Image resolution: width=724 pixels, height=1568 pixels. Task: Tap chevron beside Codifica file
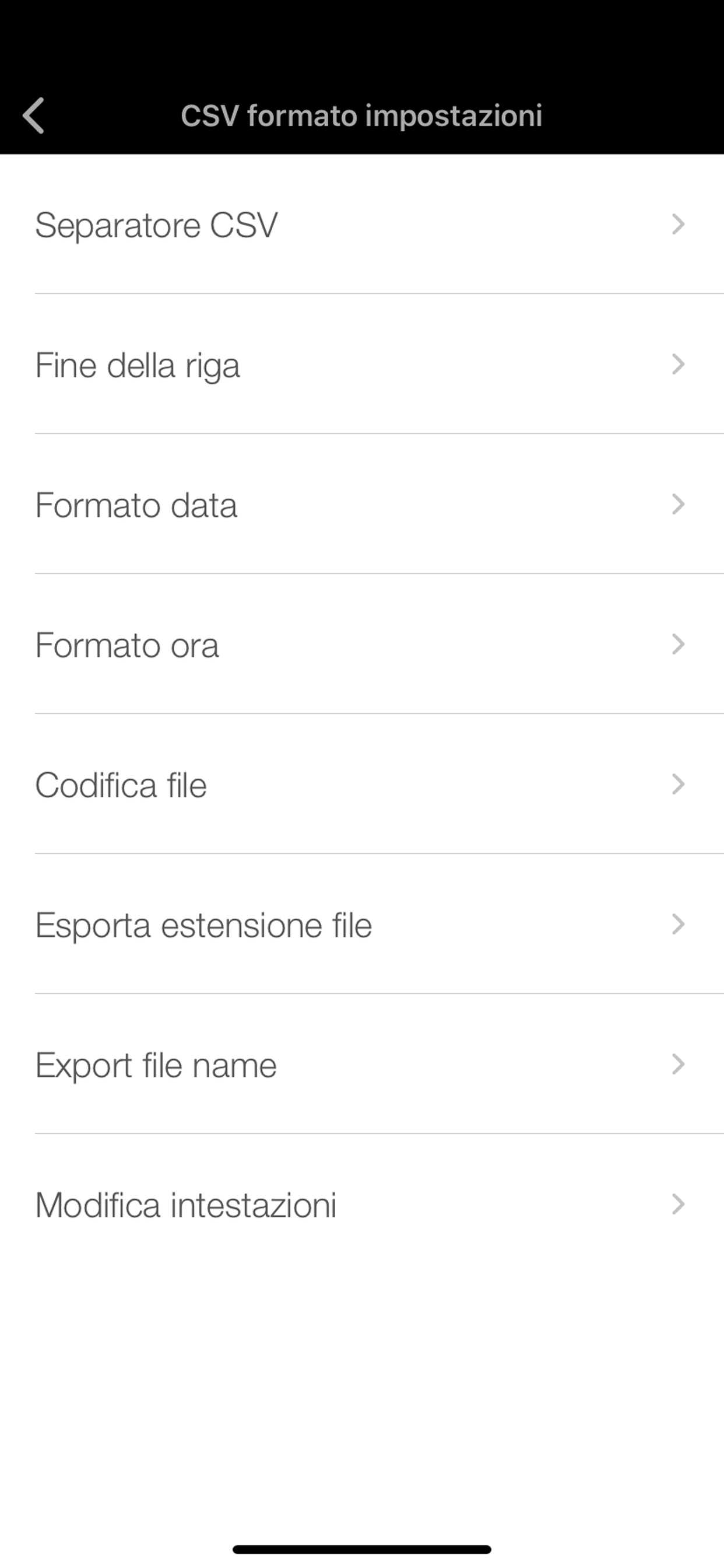click(678, 785)
